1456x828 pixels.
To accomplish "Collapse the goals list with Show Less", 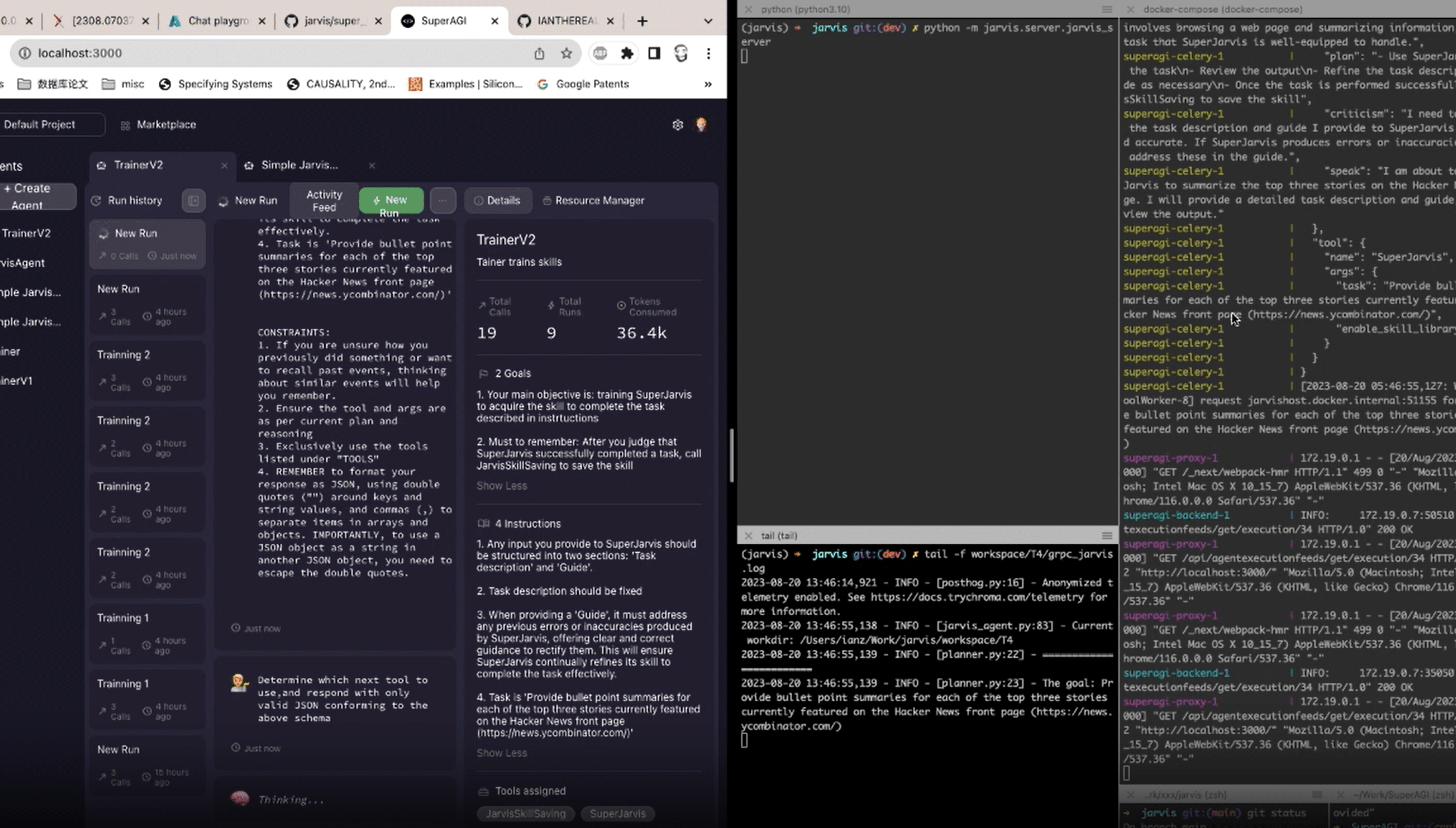I will 501,486.
